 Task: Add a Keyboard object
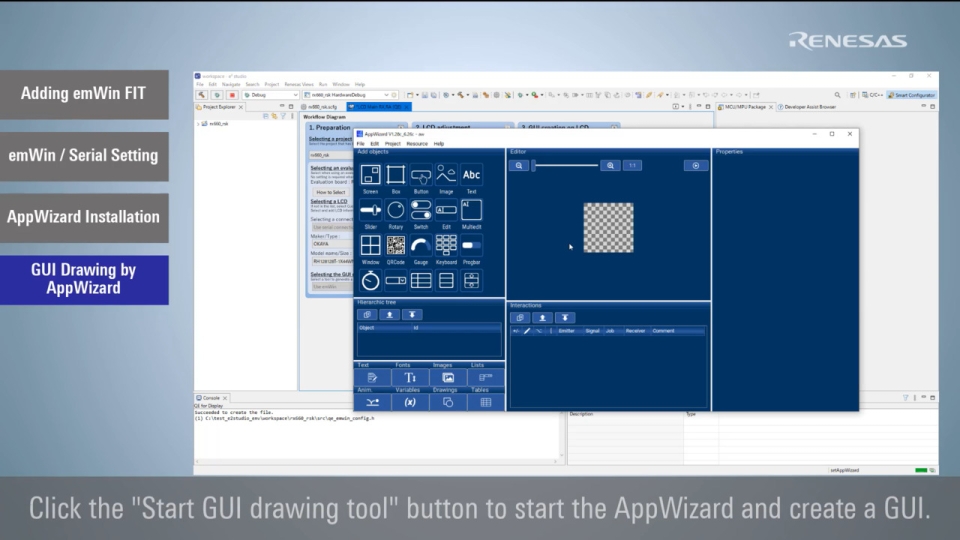tap(446, 246)
